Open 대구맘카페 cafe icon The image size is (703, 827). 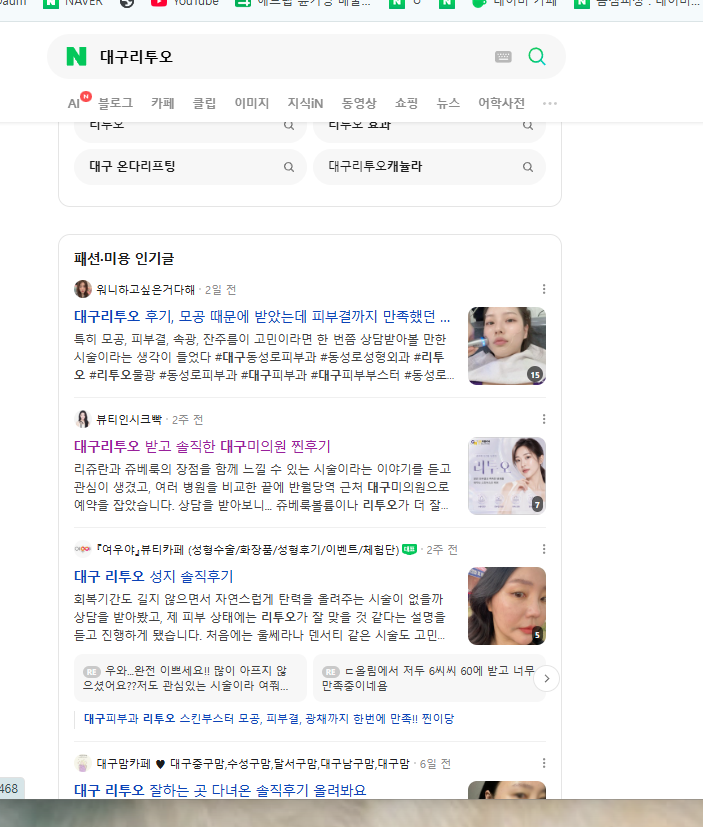click(83, 764)
